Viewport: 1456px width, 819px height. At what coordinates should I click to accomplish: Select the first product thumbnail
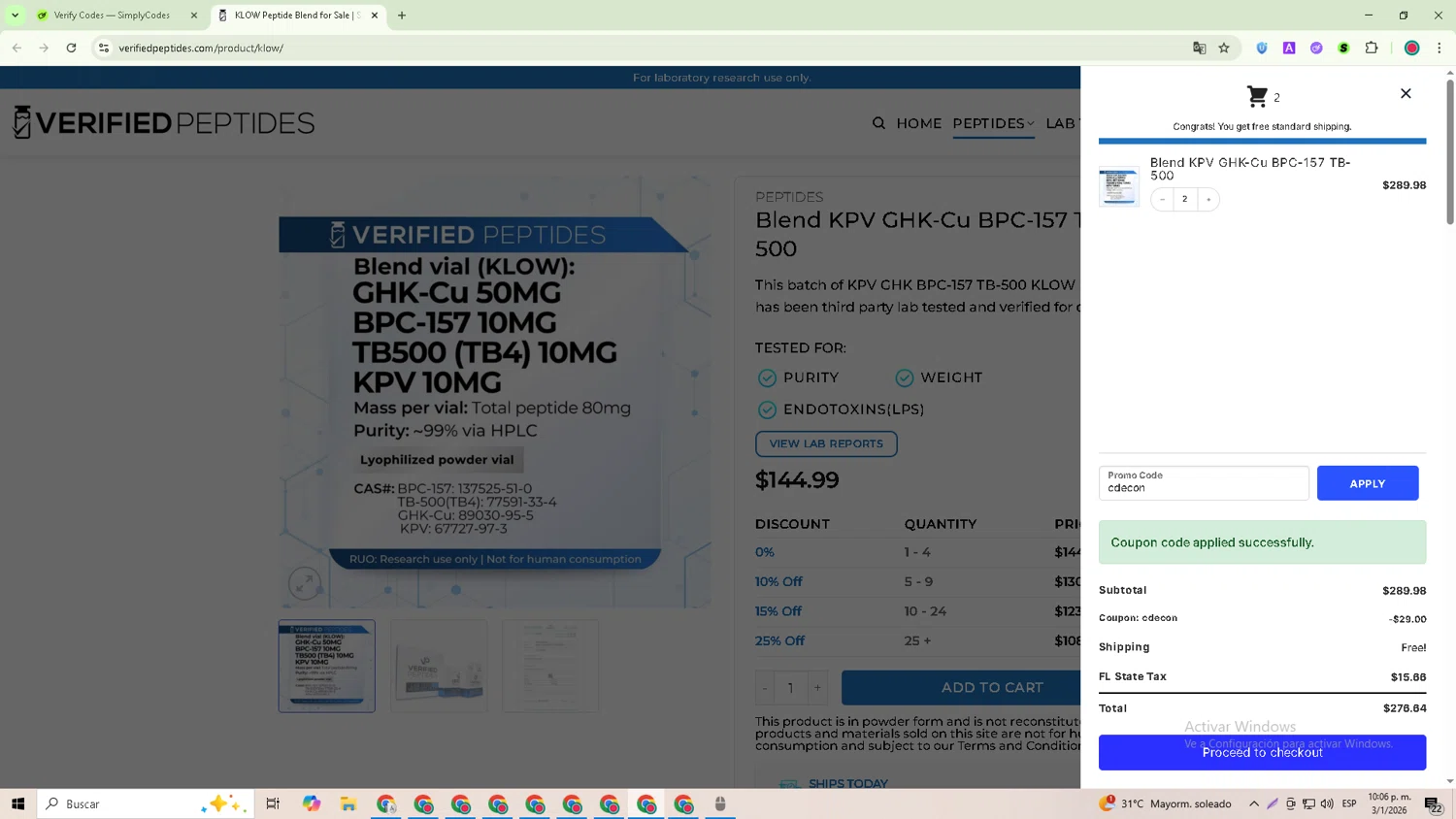(327, 667)
